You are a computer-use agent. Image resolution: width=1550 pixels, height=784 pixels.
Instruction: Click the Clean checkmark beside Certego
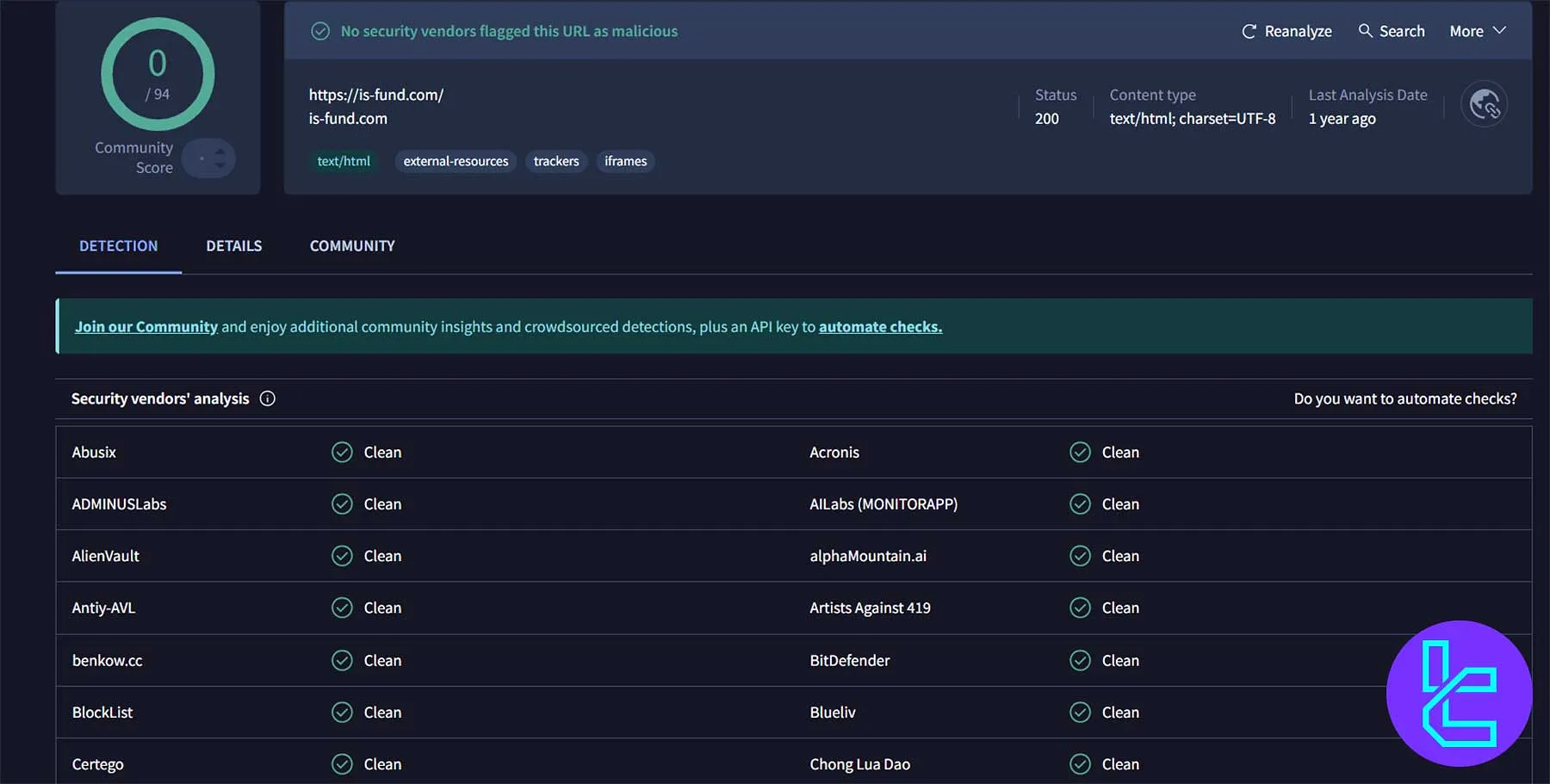coord(341,763)
